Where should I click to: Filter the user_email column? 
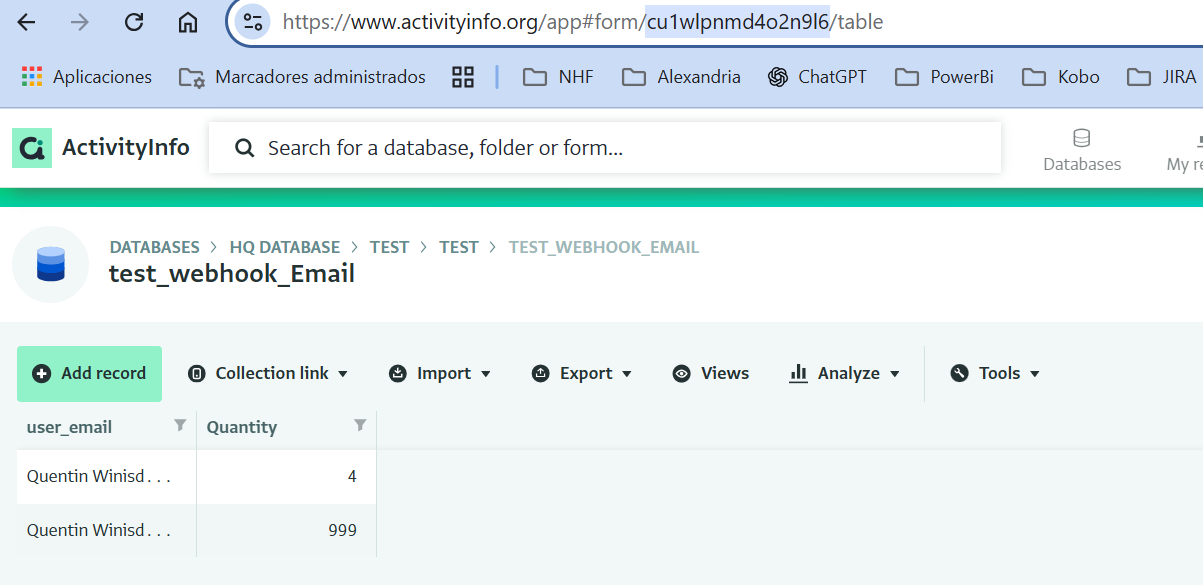pyautogui.click(x=180, y=426)
